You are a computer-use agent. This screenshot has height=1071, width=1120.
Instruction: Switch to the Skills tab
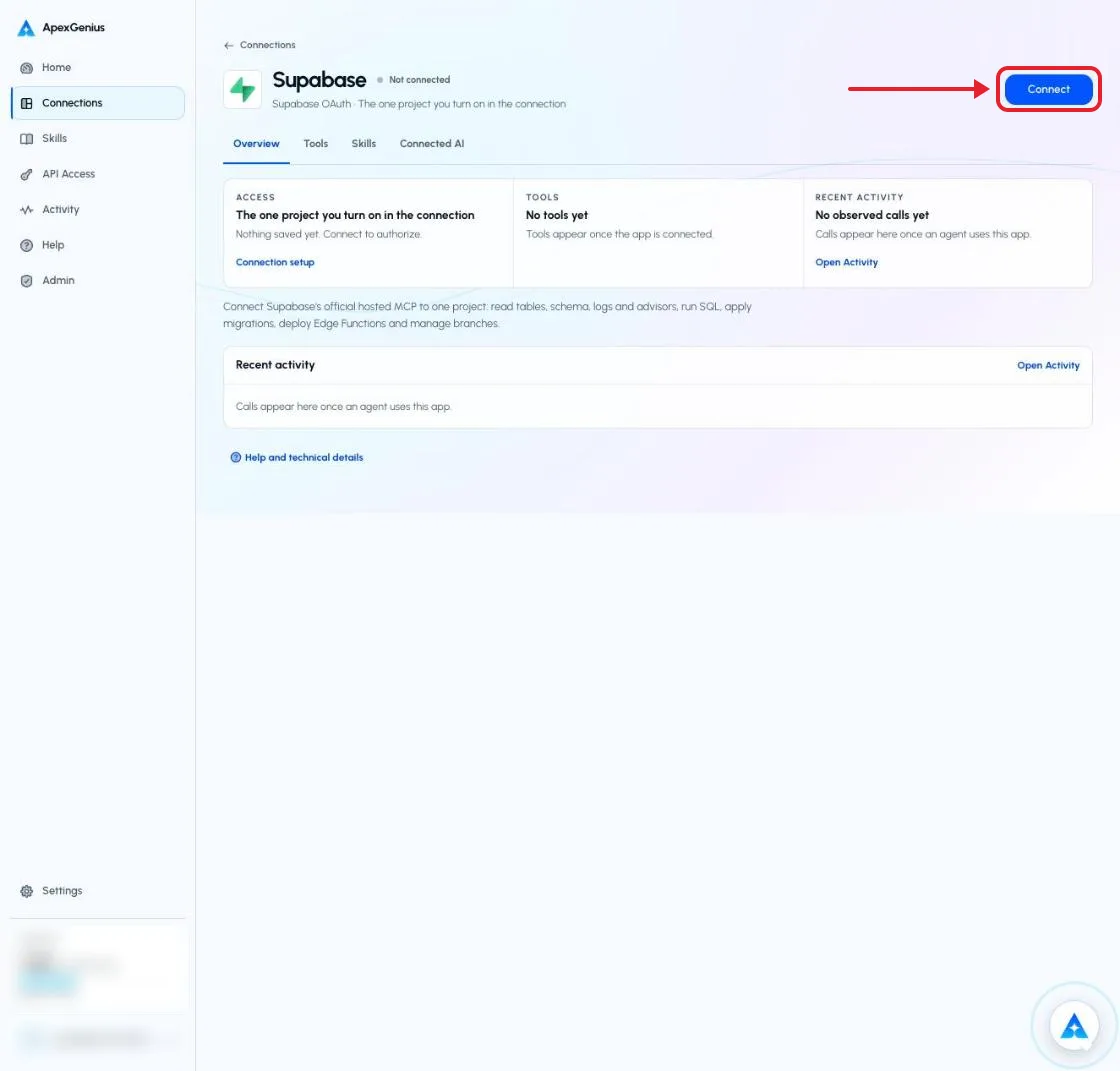click(x=364, y=144)
